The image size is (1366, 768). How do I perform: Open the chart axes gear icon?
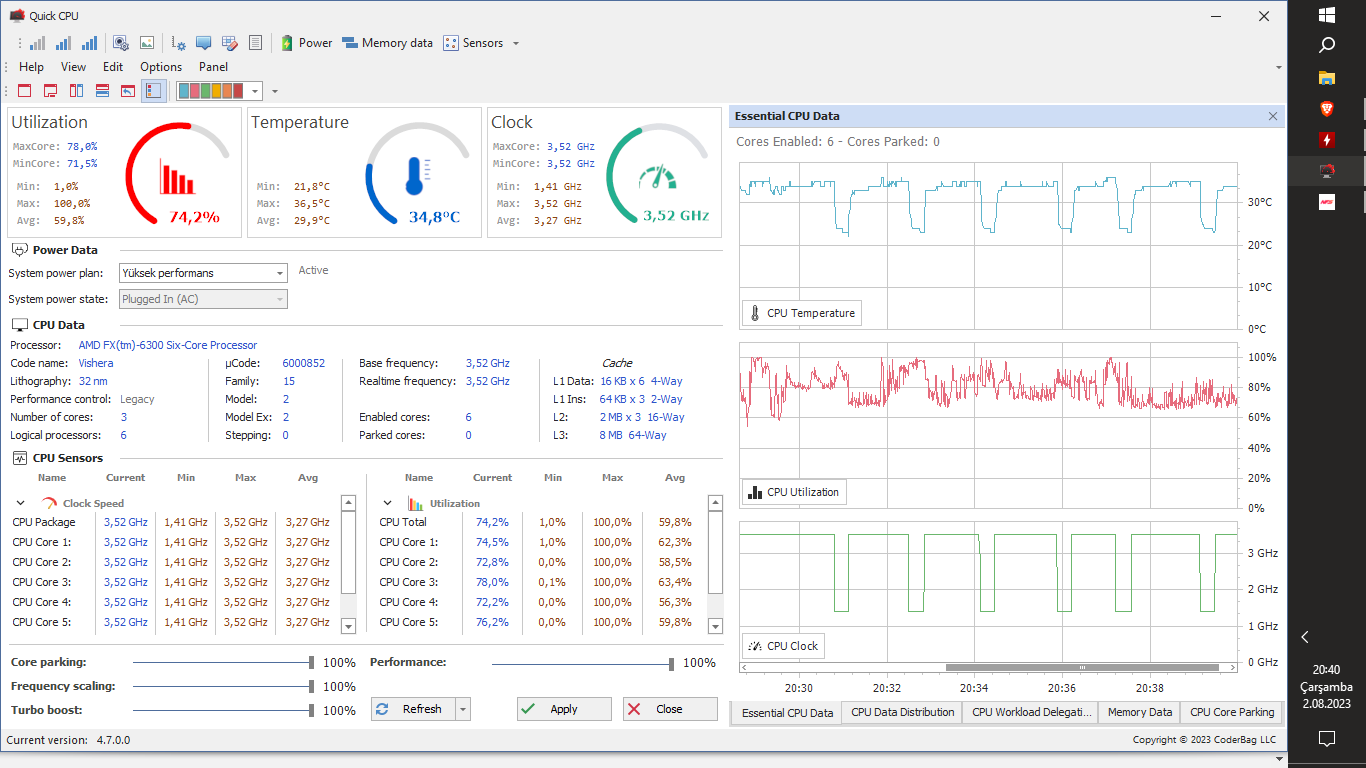178,43
